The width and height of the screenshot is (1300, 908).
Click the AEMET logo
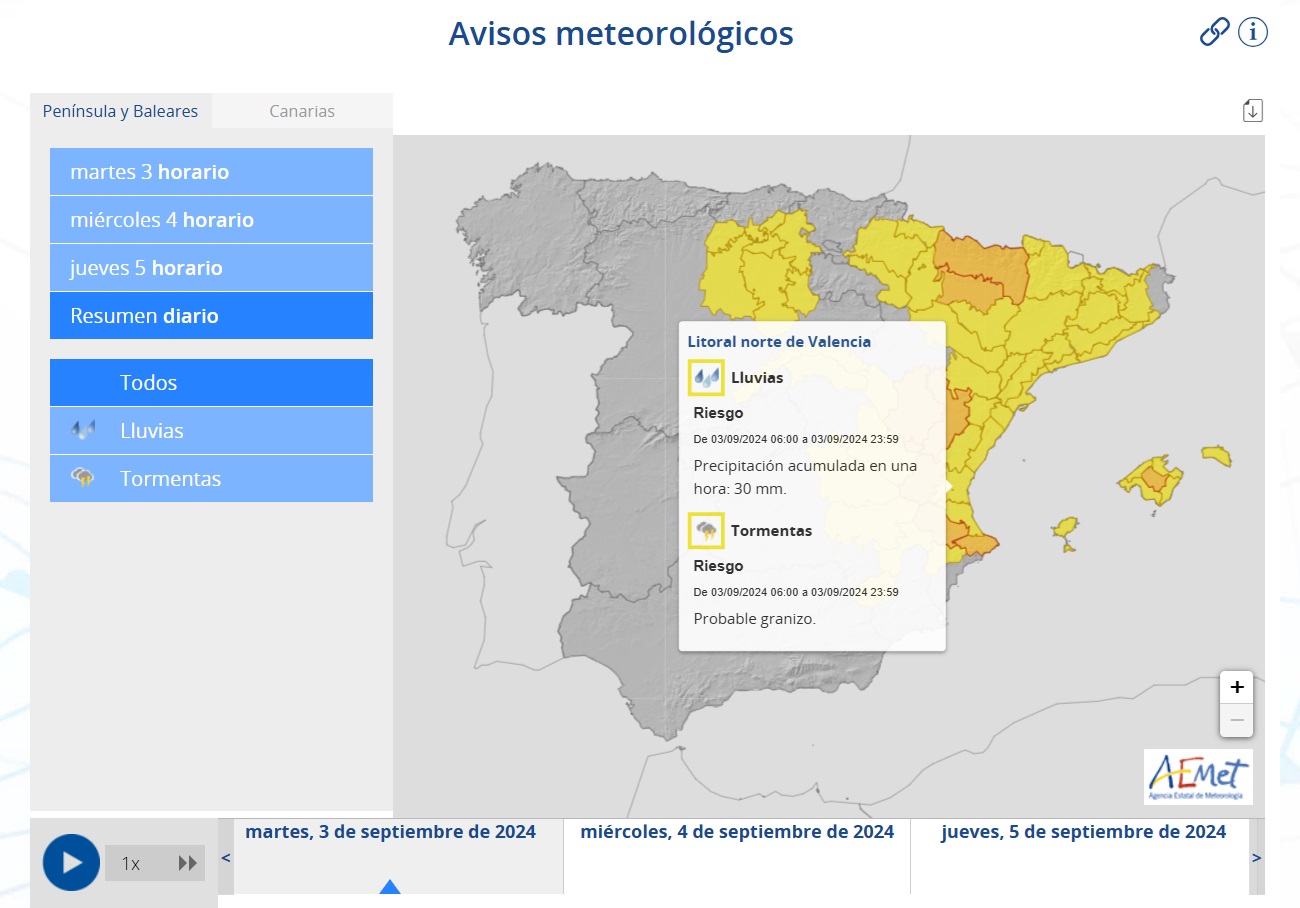1198,777
